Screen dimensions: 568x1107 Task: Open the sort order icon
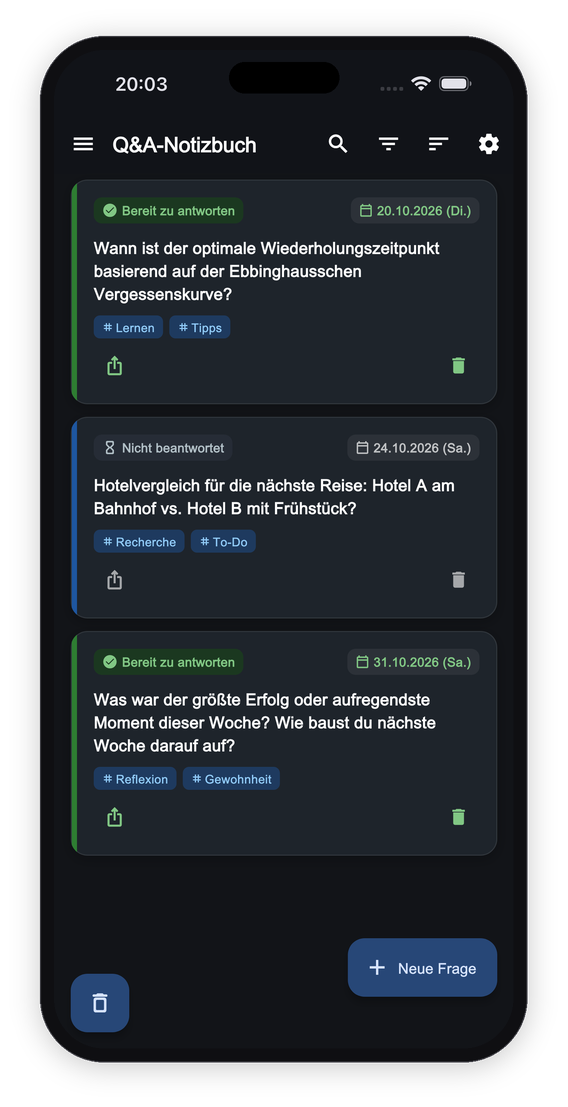coord(438,145)
